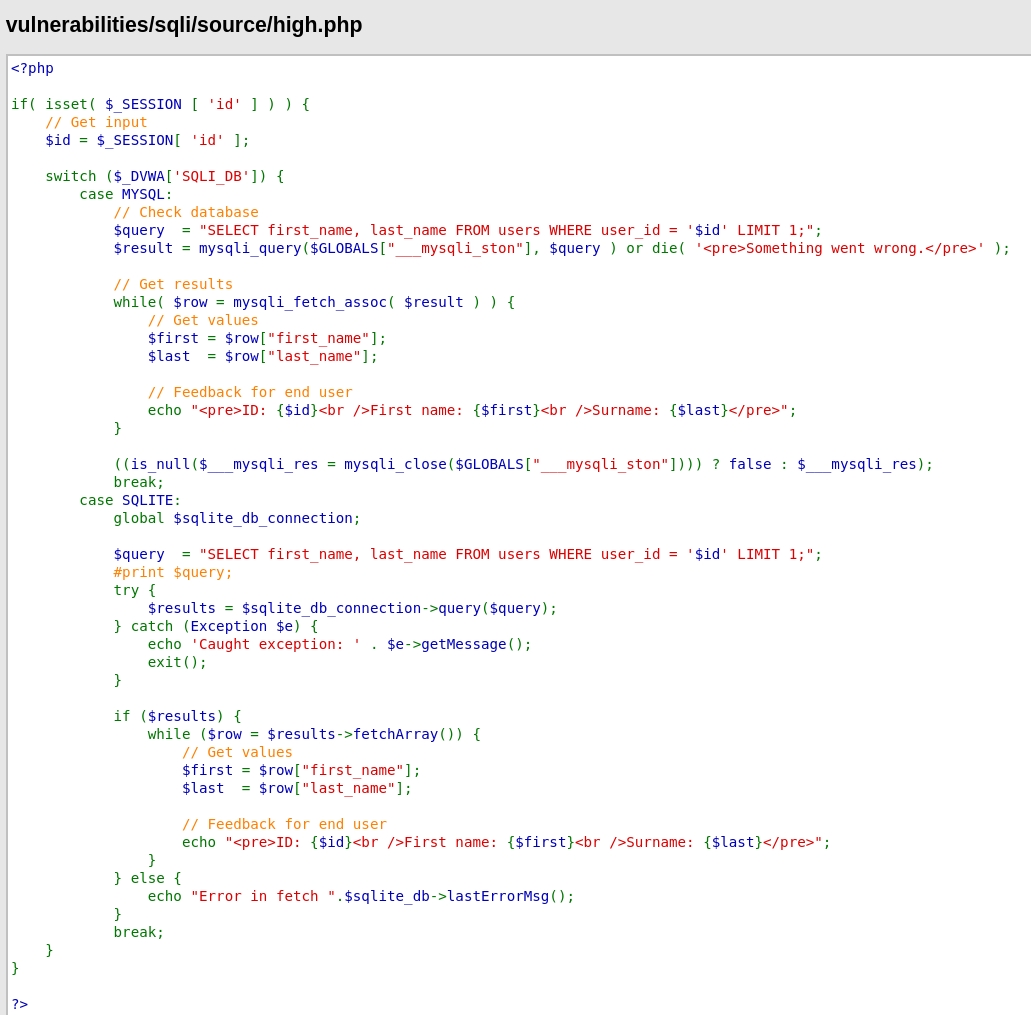Screen dimensions: 1031x1015
Task: Click the 'Error in fetch' string
Action: 262,896
